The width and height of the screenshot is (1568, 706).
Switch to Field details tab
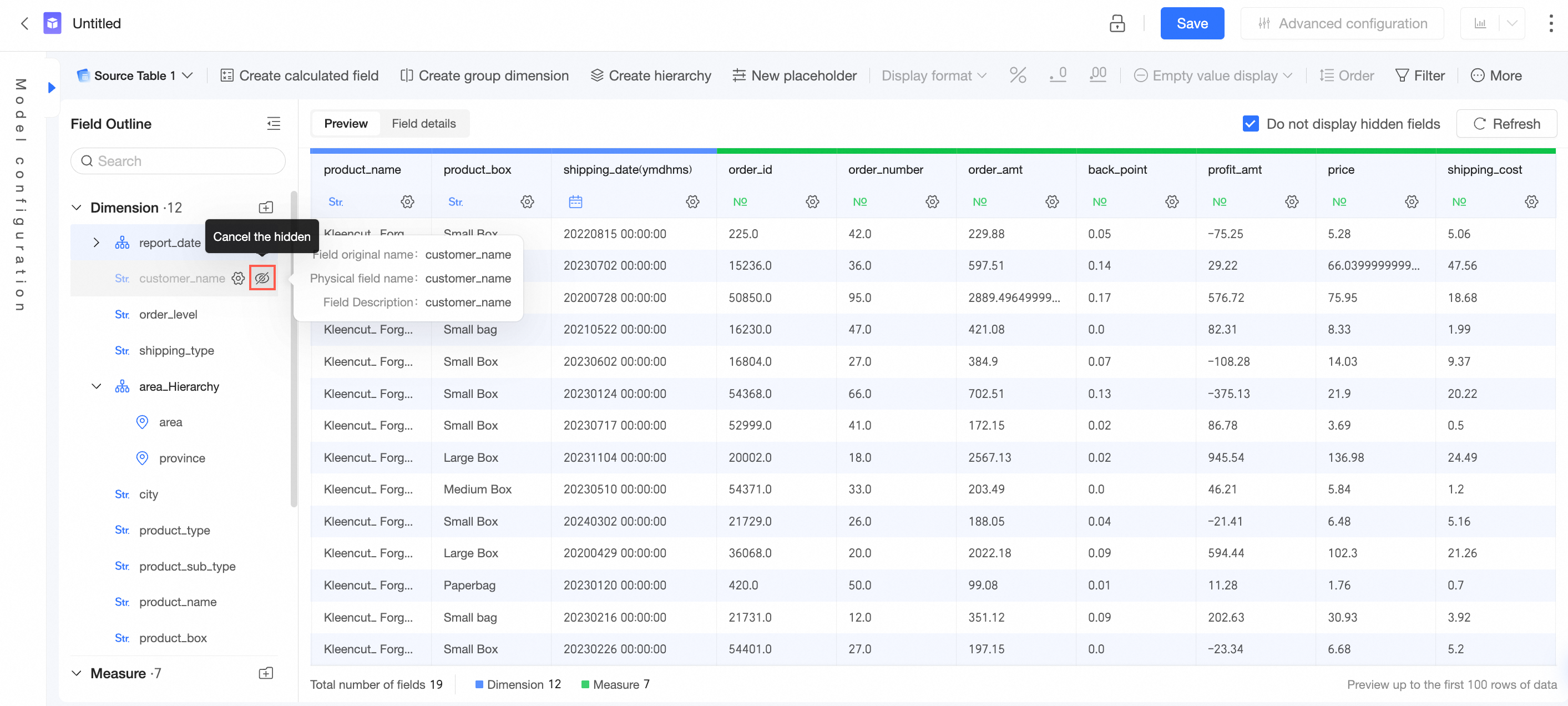click(423, 124)
